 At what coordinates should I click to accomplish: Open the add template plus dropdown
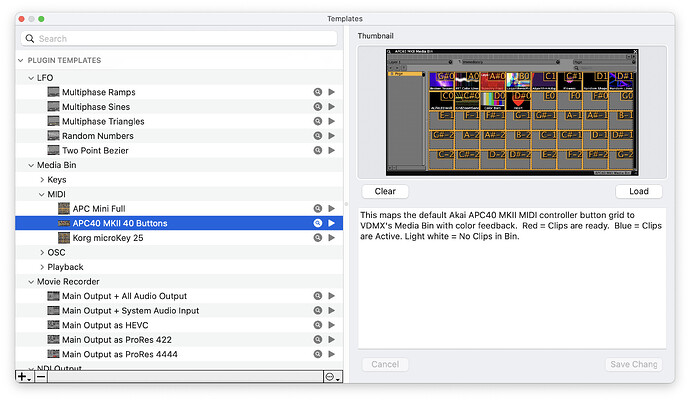tap(24, 377)
